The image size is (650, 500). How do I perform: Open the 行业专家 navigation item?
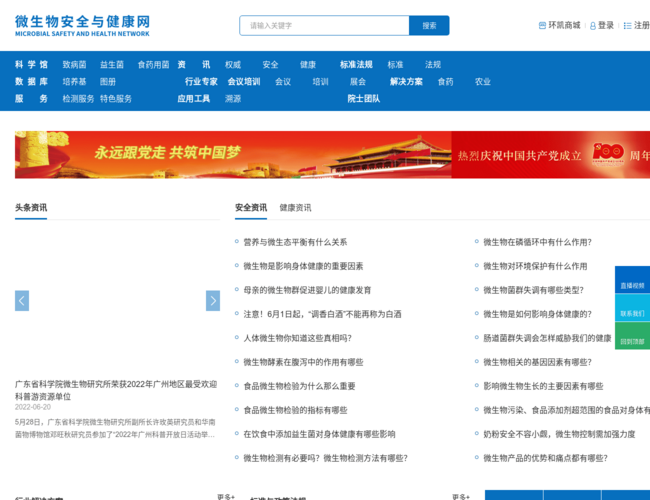click(201, 82)
